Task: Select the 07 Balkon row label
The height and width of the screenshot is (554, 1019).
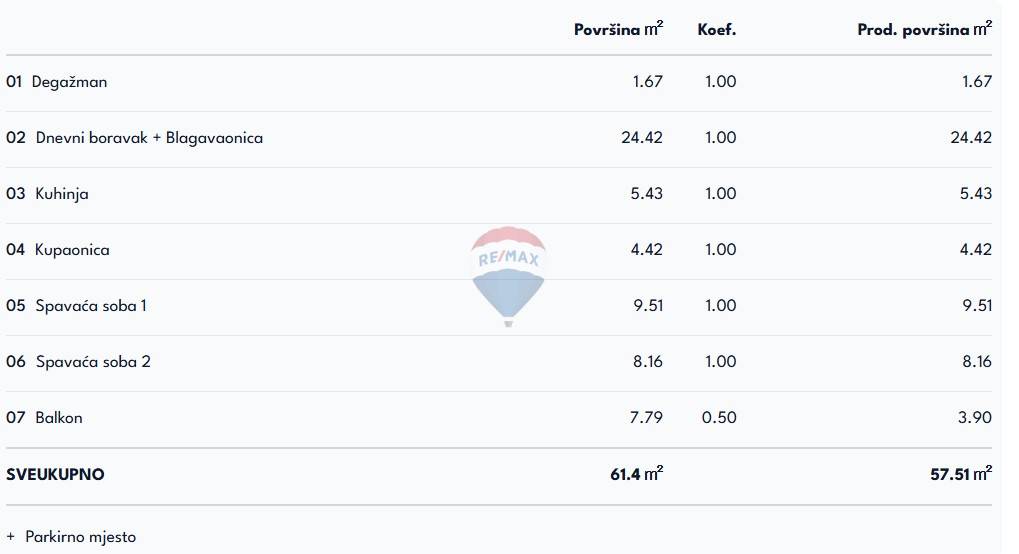Action: click(x=45, y=418)
